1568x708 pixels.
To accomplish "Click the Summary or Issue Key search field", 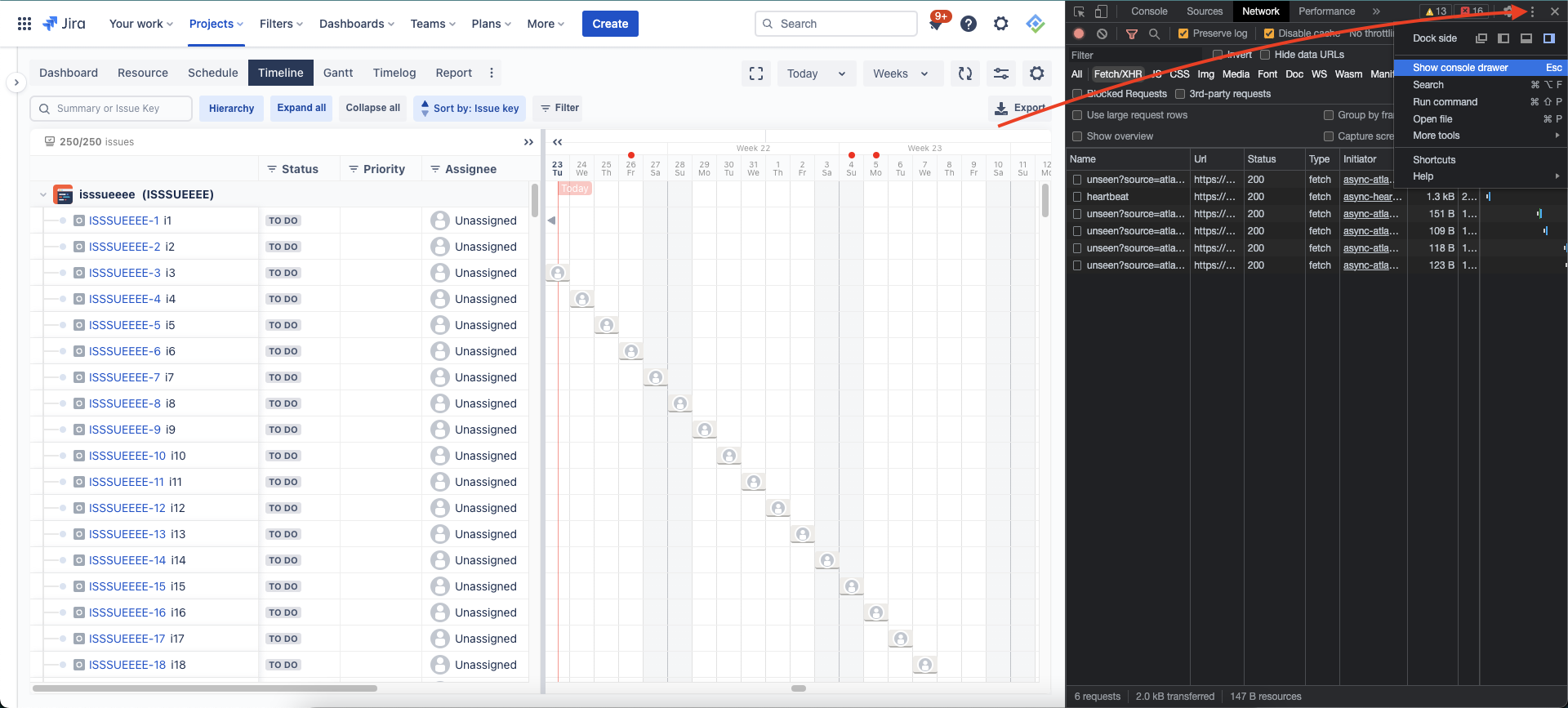I will point(112,109).
